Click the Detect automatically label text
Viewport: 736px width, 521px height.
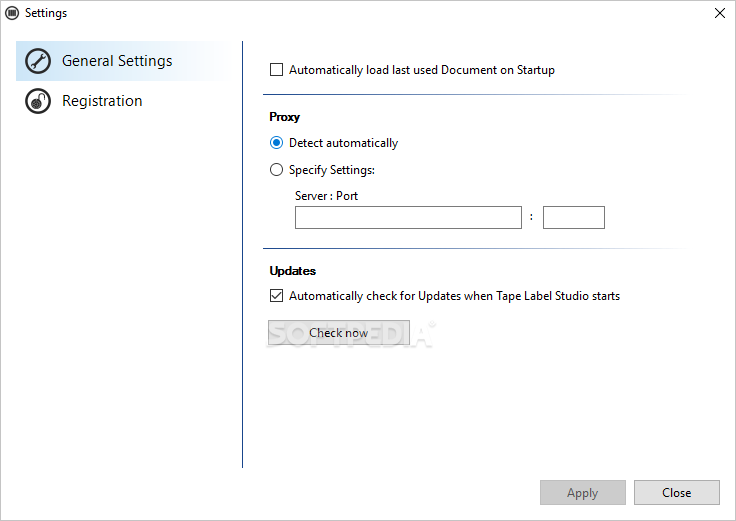click(344, 143)
